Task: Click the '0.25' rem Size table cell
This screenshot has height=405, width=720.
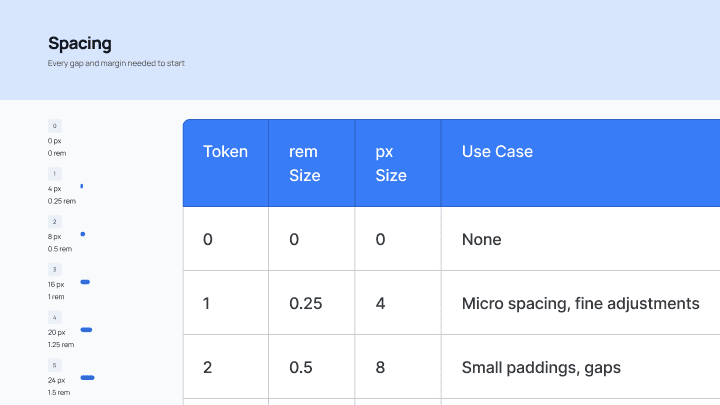Action: pyautogui.click(x=312, y=303)
